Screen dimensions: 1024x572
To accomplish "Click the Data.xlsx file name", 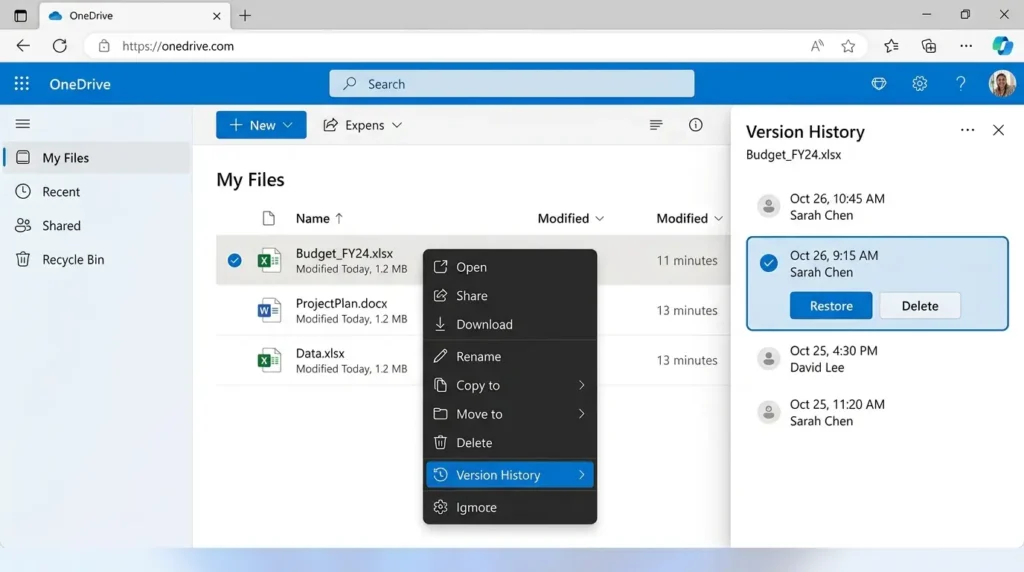I will point(320,353).
